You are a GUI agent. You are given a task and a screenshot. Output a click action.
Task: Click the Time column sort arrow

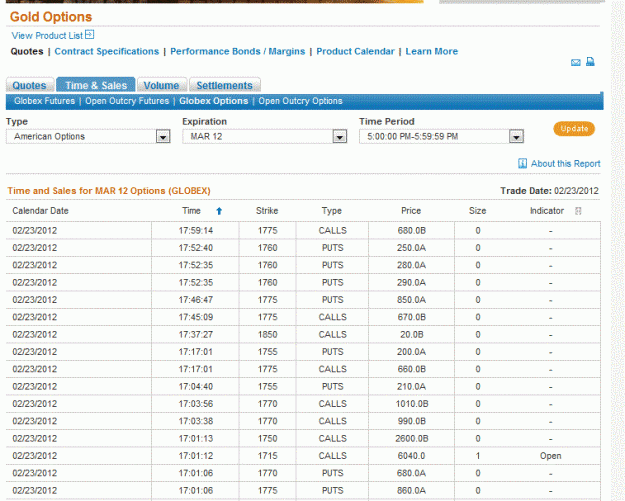(x=219, y=211)
